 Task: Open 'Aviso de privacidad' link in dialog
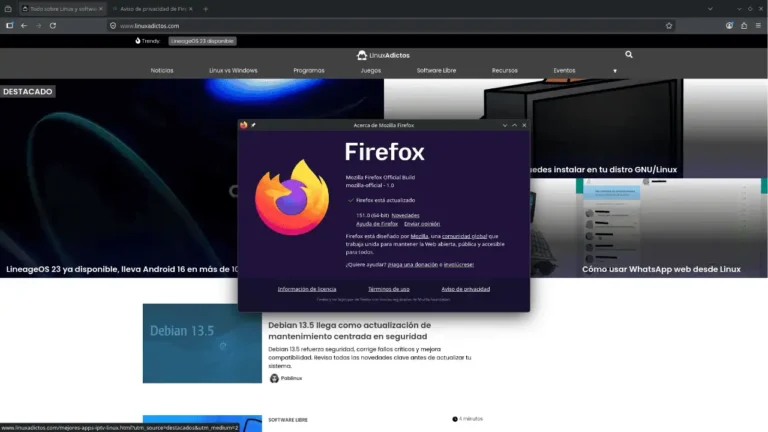[466, 289]
